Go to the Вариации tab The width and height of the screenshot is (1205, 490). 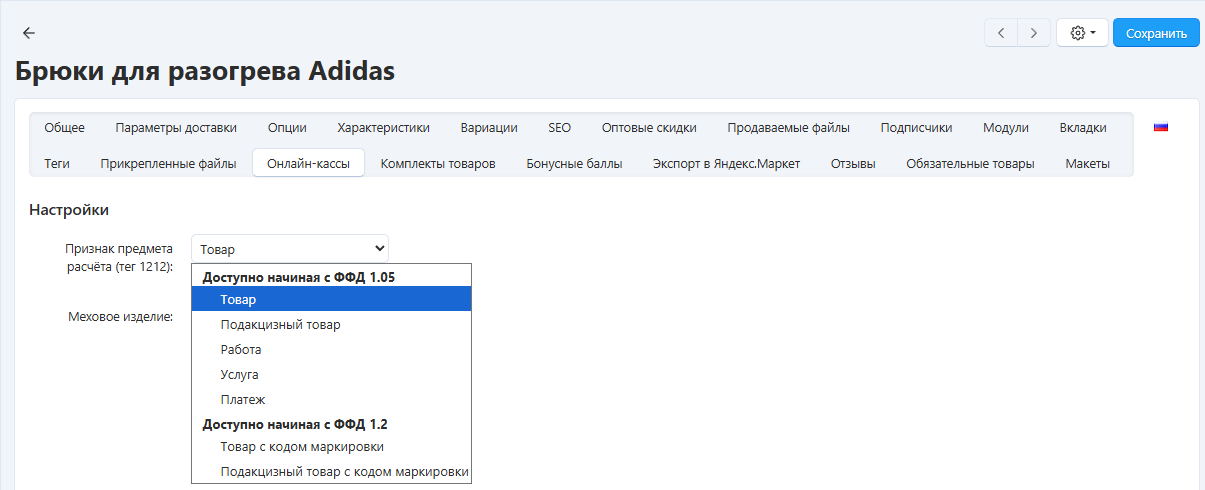point(489,127)
